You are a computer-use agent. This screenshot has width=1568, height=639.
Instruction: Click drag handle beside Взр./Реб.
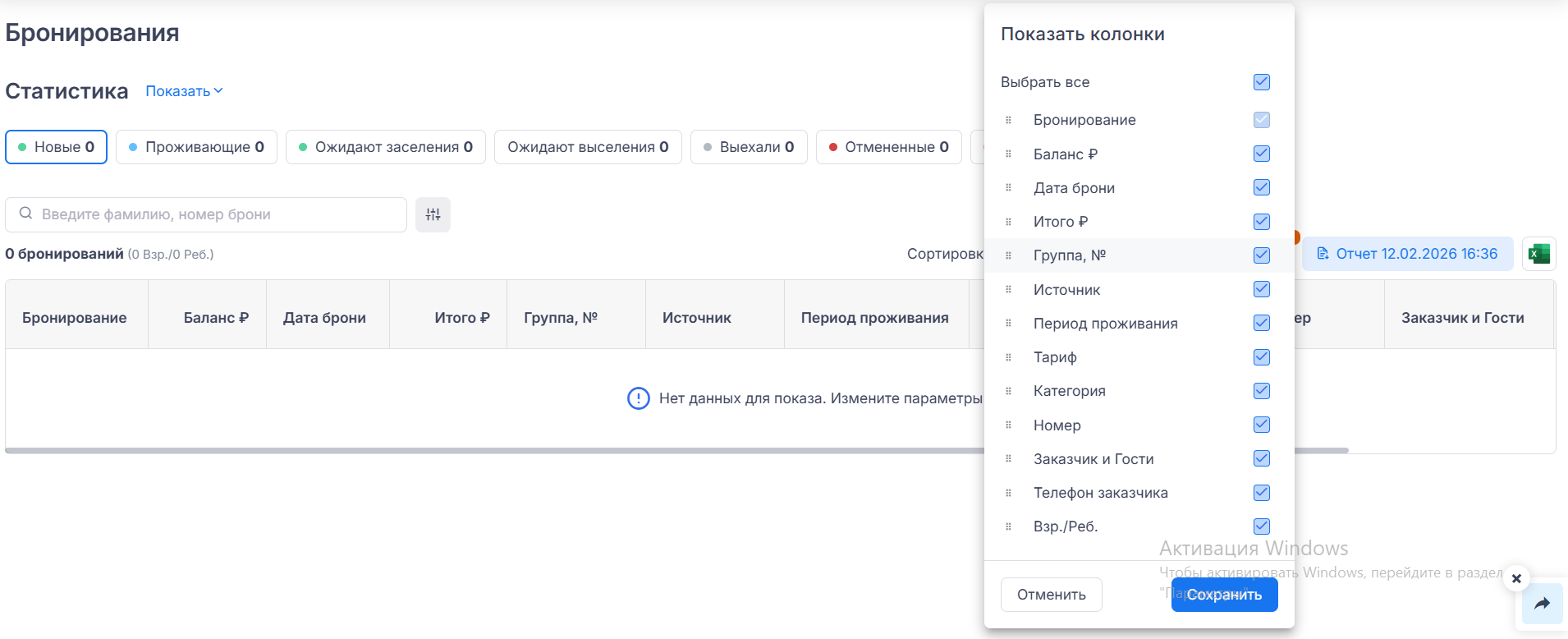[x=1008, y=526]
